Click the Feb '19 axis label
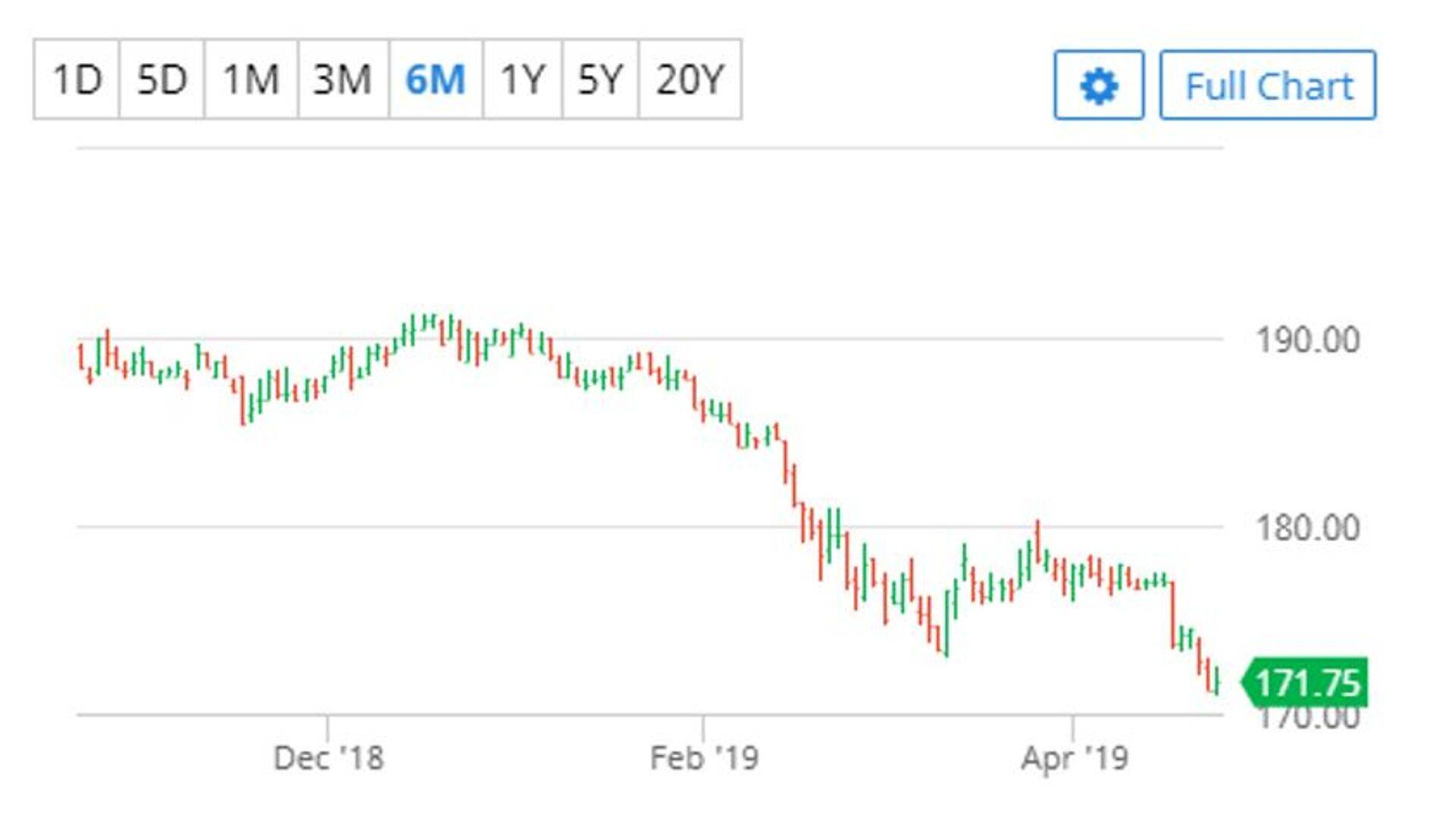Screen dimensions: 1456x821 [704, 758]
